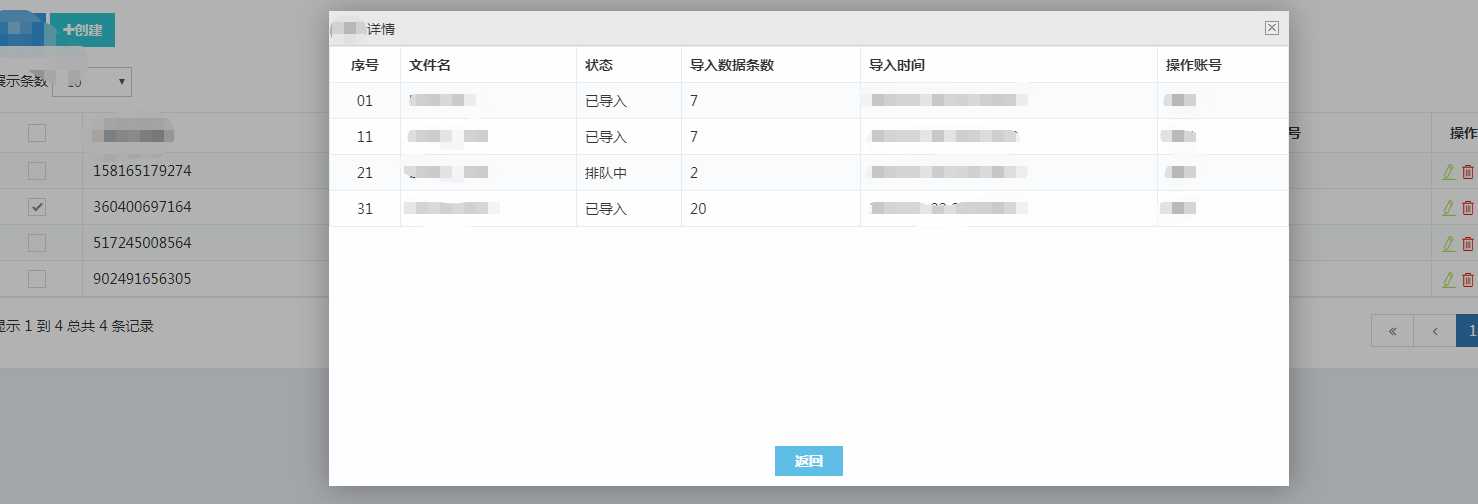Click the green edit pencil in the first row
Screen dimensions: 1478x504
click(1448, 172)
